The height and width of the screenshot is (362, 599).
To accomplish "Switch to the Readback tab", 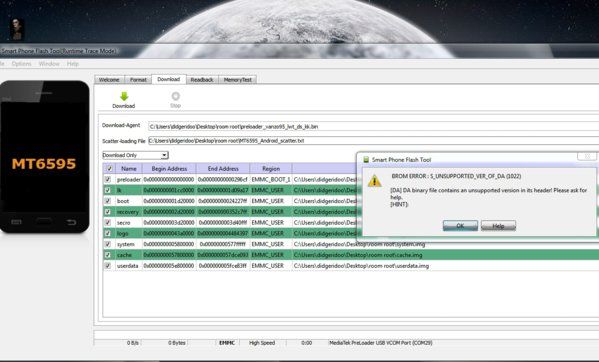I will point(202,80).
